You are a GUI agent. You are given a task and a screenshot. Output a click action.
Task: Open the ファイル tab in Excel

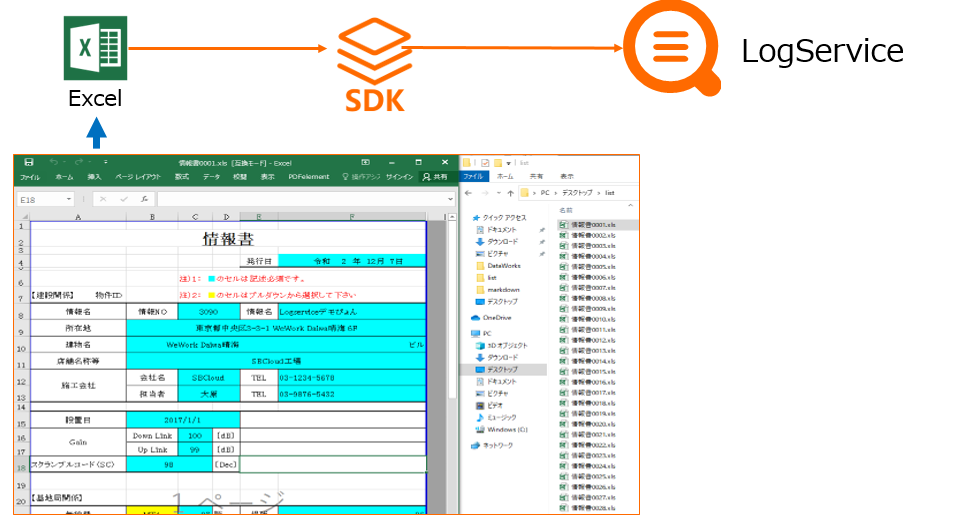(x=29, y=177)
